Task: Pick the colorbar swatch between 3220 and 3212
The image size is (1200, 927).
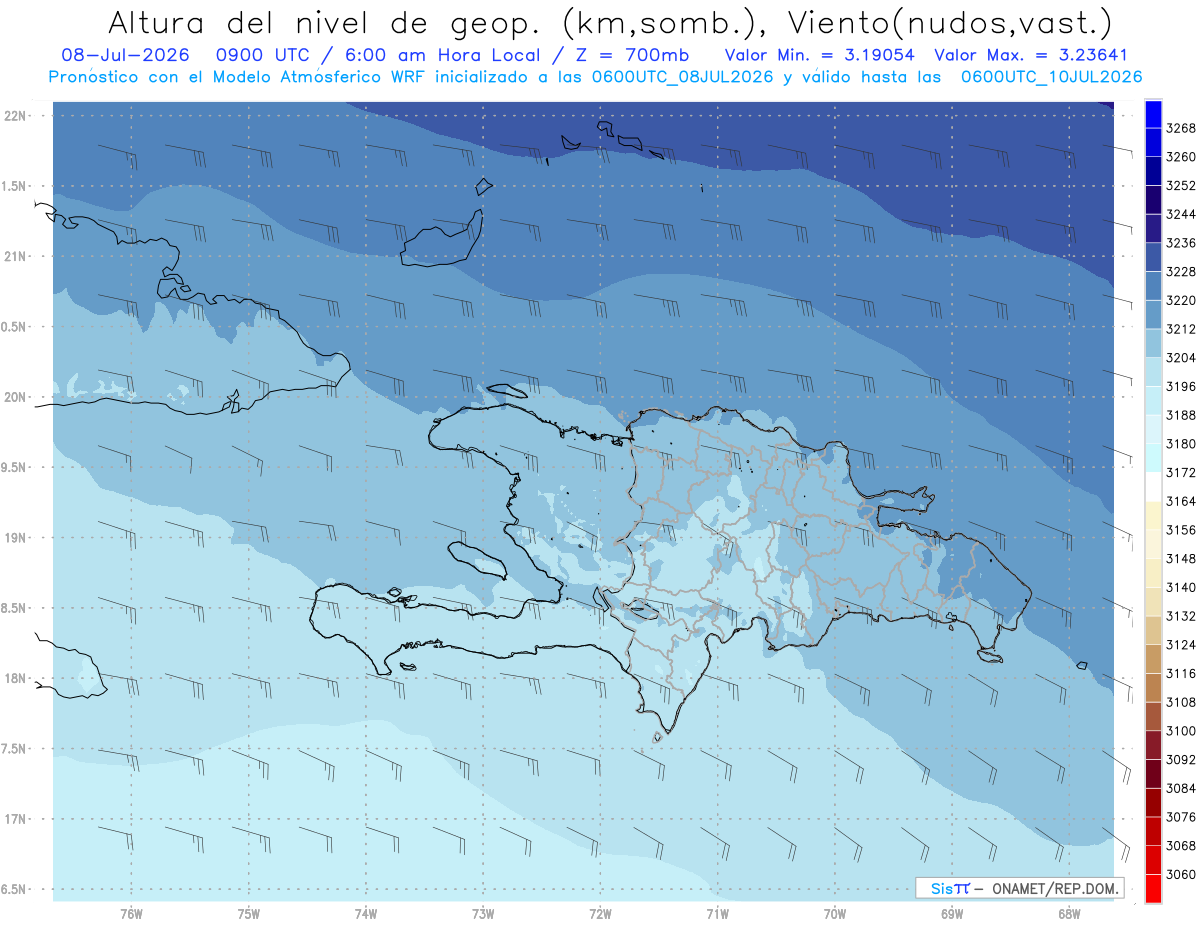Action: (x=1153, y=315)
